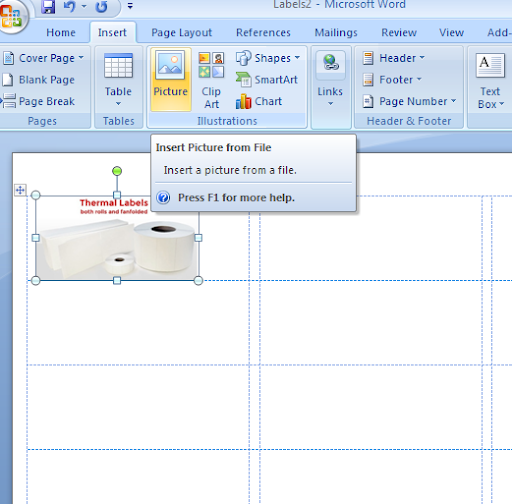
Task: Click the Undo arrow icon
Action: (69, 6)
